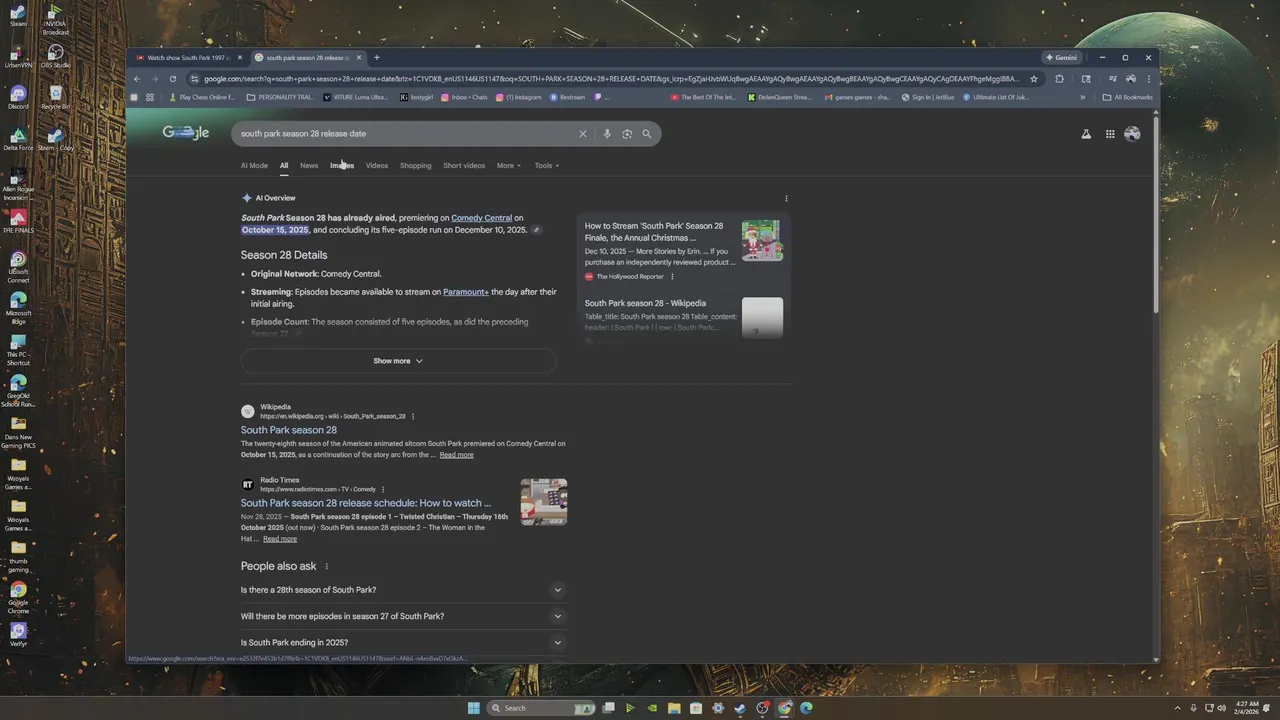
Task: Expand 'Is South Park ending in 2025?' question
Action: click(403, 642)
